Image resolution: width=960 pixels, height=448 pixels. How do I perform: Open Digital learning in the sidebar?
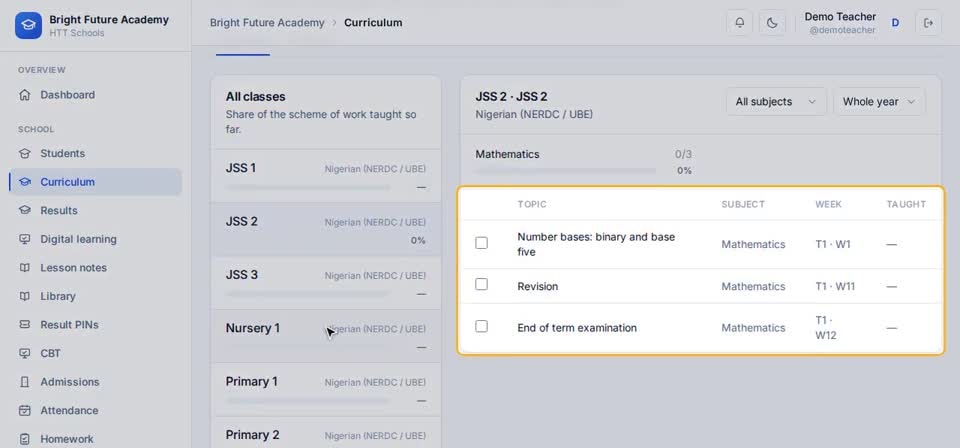(95, 239)
